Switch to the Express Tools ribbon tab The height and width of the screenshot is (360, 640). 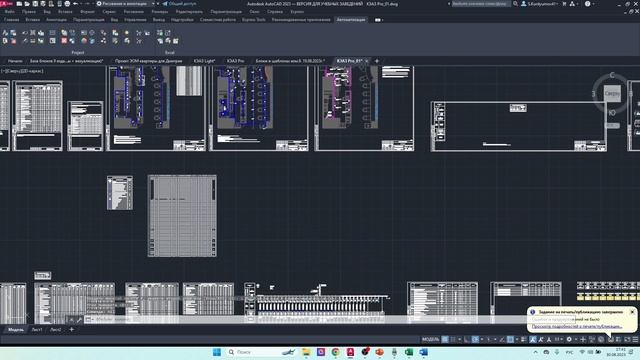coord(253,20)
